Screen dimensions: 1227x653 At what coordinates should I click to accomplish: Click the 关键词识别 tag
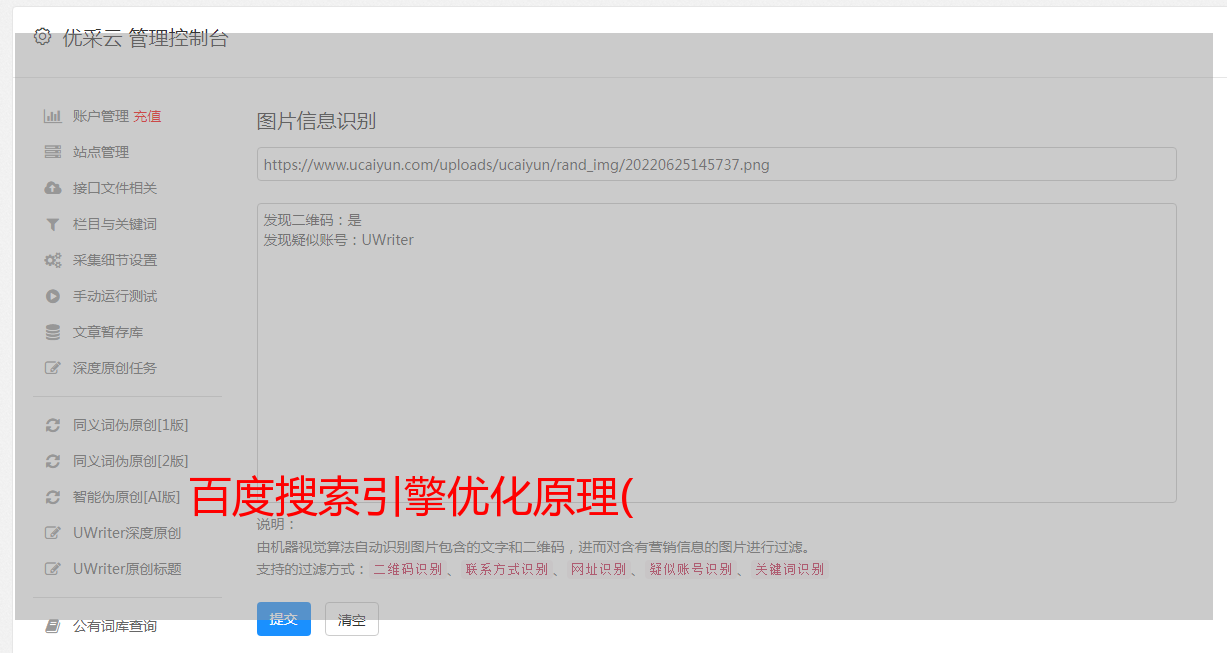790,569
